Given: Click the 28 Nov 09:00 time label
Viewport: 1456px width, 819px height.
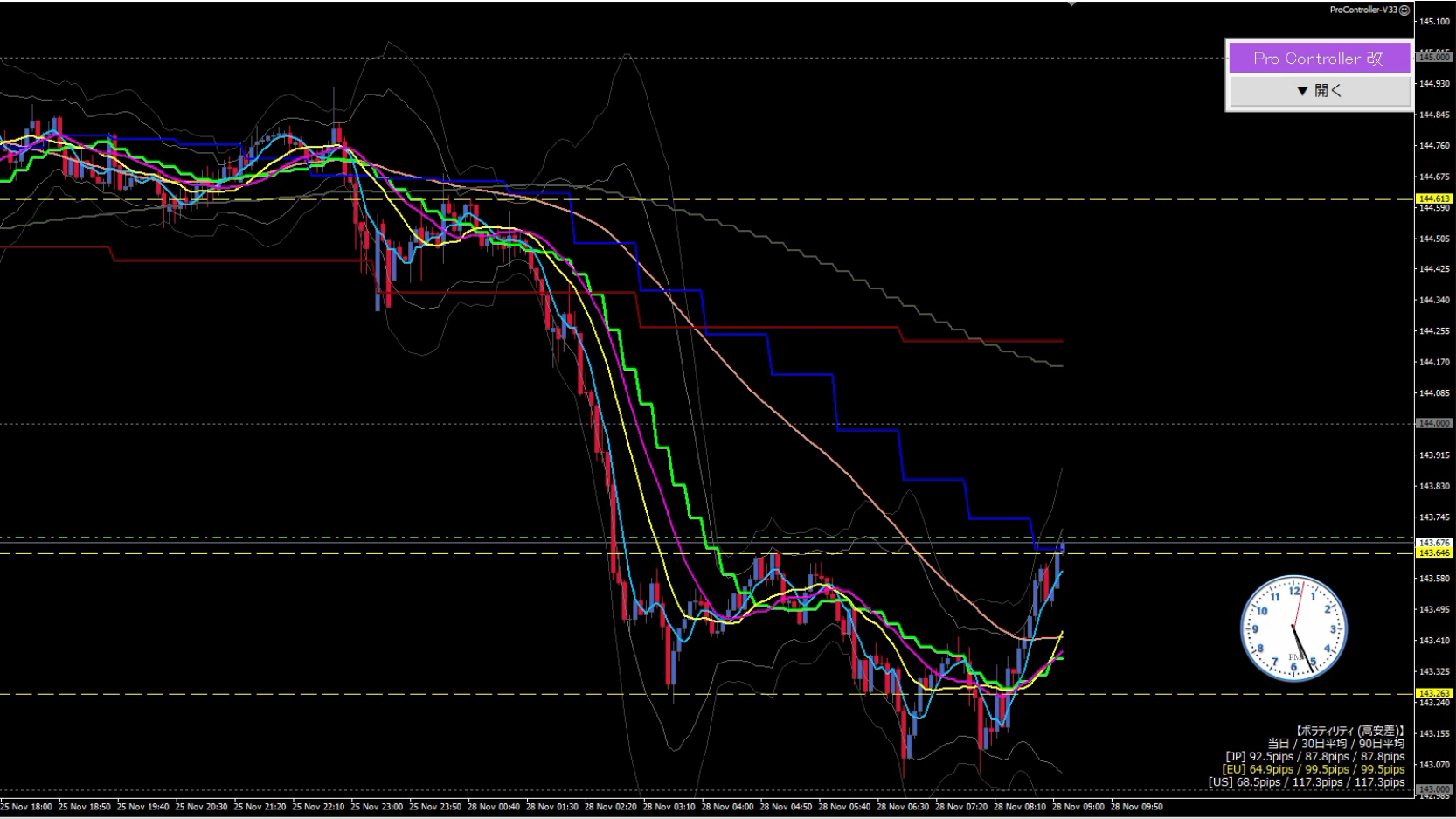Looking at the screenshot, I should pyautogui.click(x=1078, y=808).
